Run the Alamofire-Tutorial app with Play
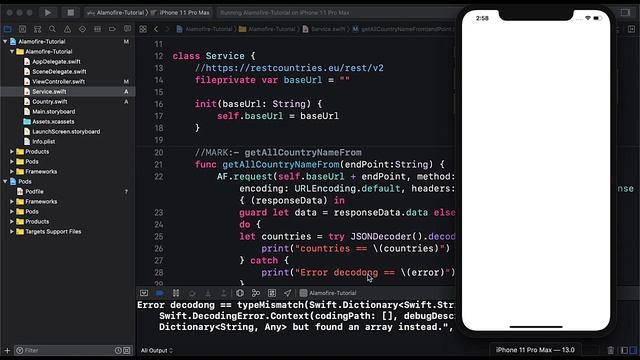 (48, 13)
